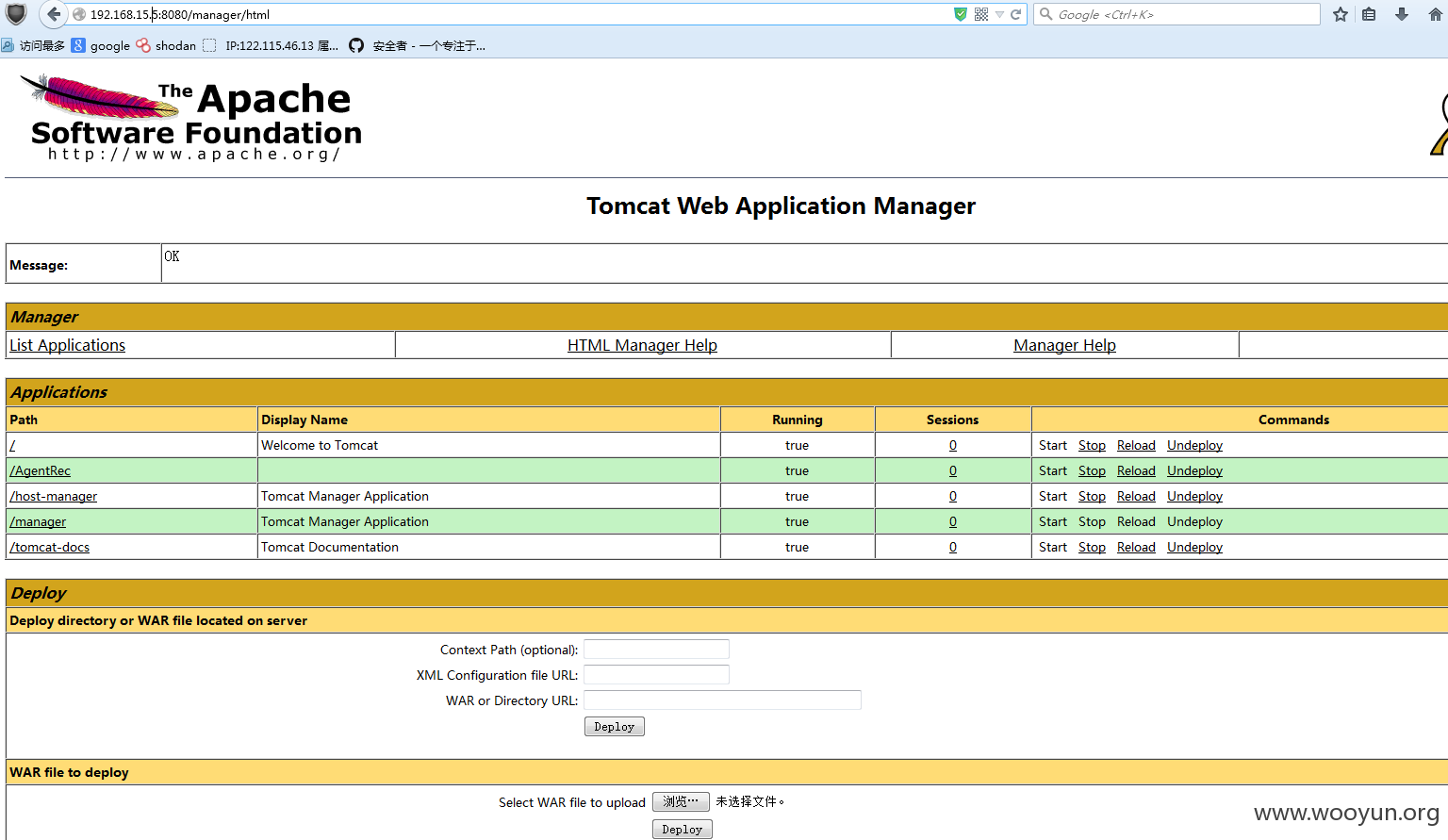Click the search engine magnifier icon
This screenshot has height=840, width=1448.
click(1045, 14)
